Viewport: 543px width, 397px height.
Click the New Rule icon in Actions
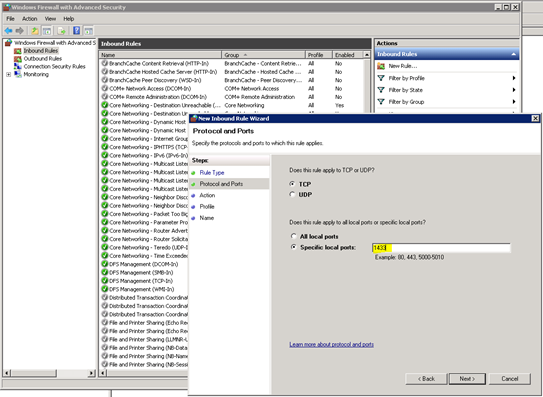[x=381, y=66]
